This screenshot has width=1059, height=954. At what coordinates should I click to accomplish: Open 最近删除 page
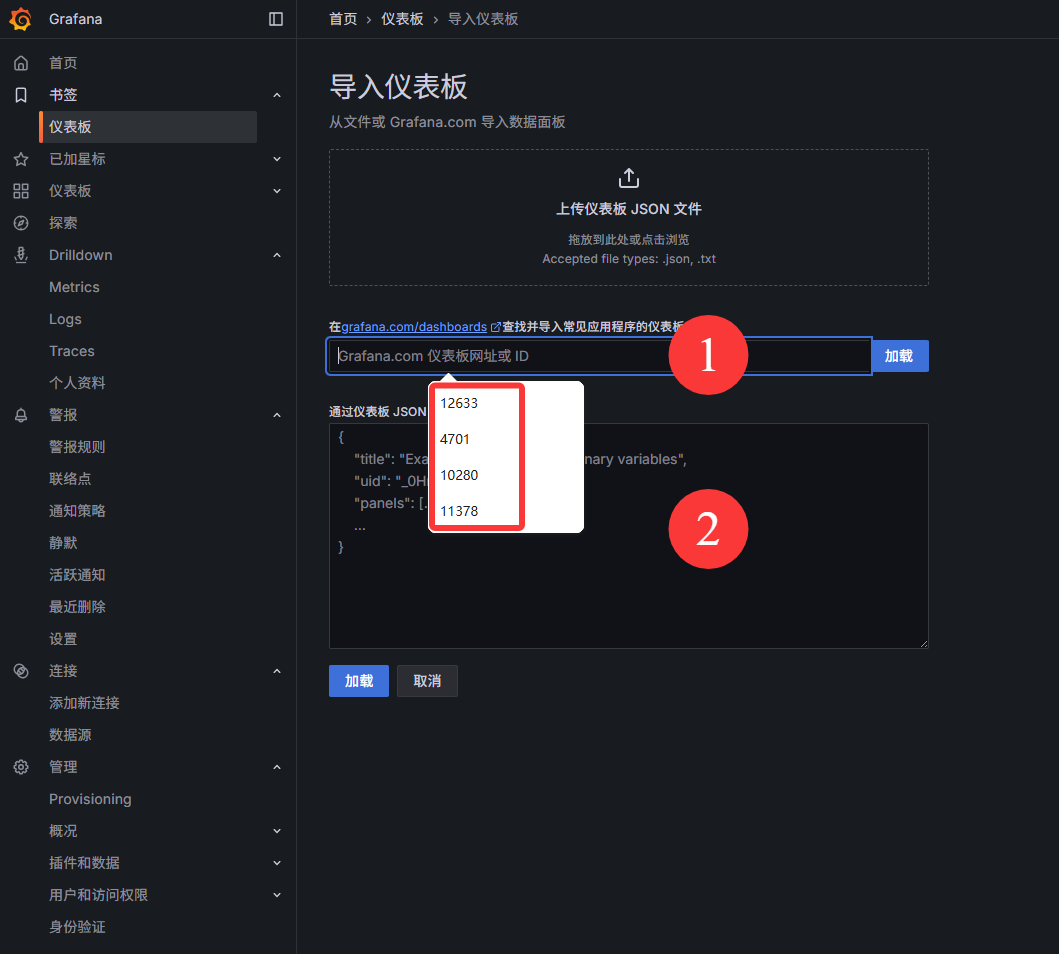pyautogui.click(x=77, y=607)
